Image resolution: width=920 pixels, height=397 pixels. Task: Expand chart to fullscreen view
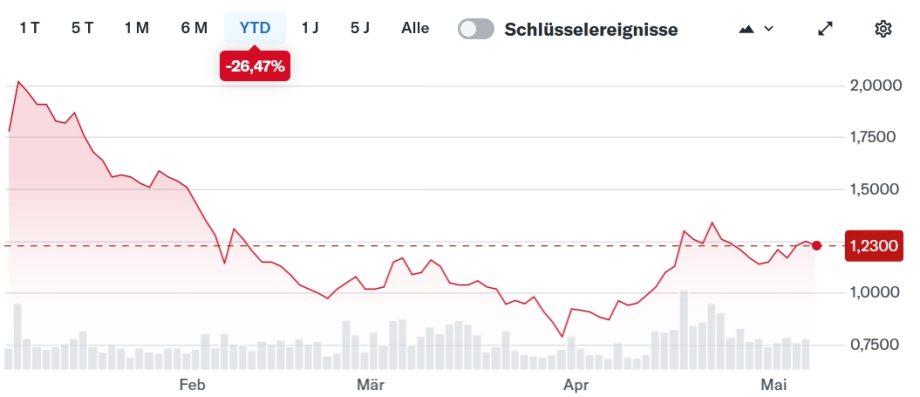(x=826, y=29)
